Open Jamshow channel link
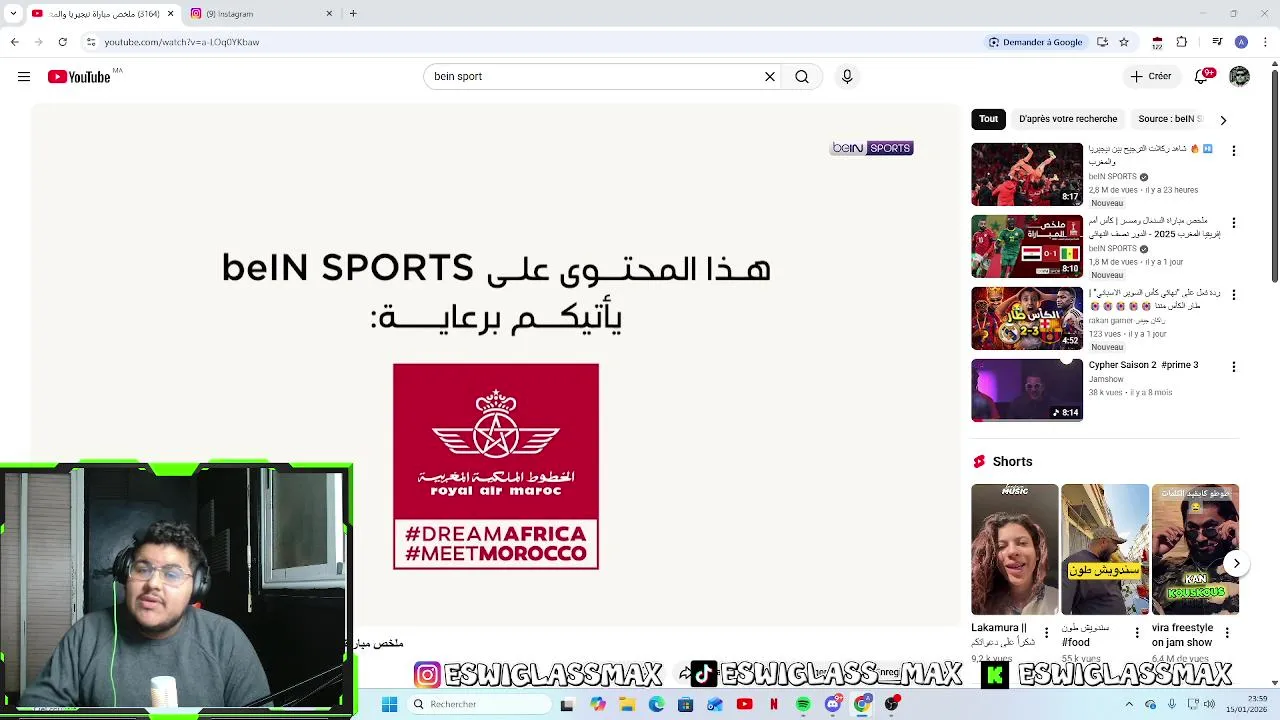The width and height of the screenshot is (1280, 720). 1106,380
